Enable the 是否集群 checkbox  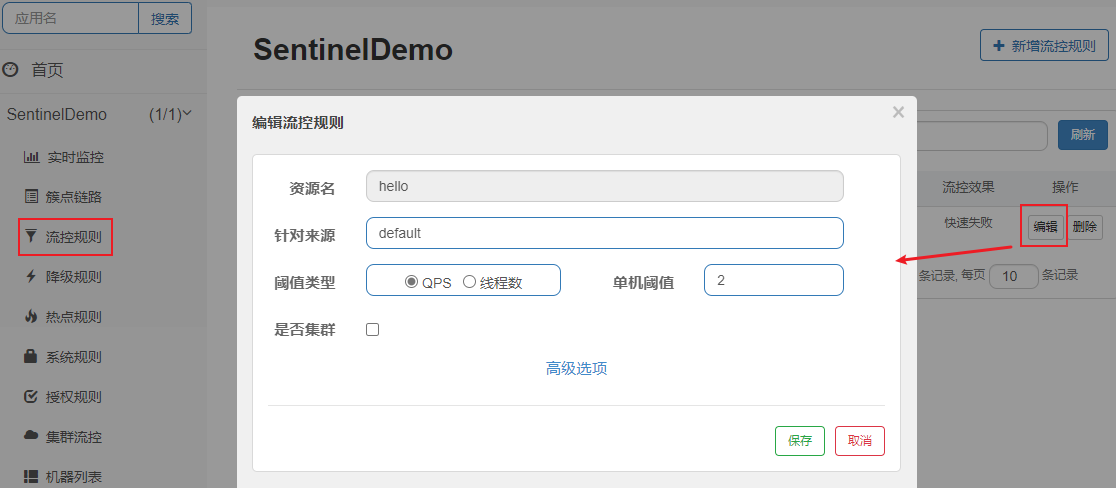372,330
